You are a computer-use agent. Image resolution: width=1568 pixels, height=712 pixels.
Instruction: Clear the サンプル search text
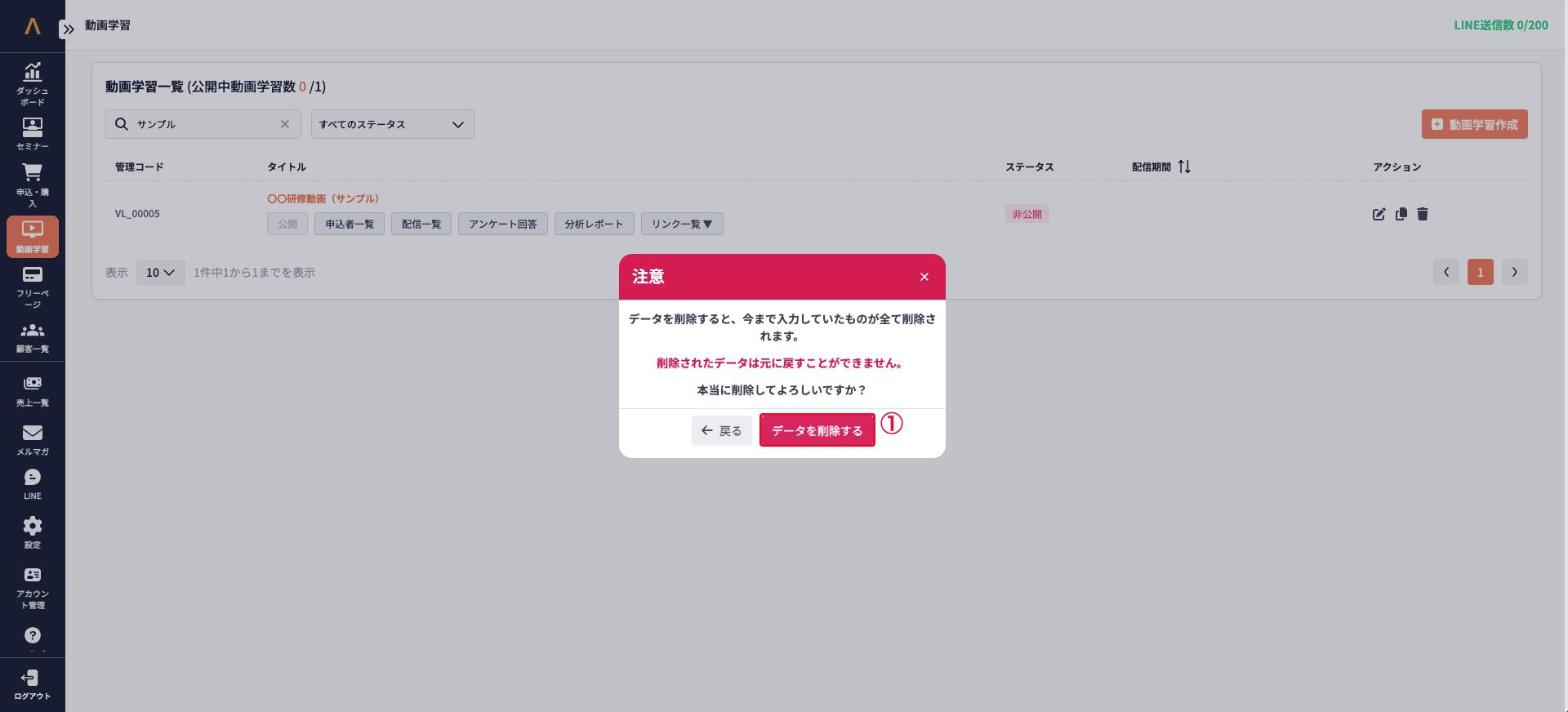point(284,124)
